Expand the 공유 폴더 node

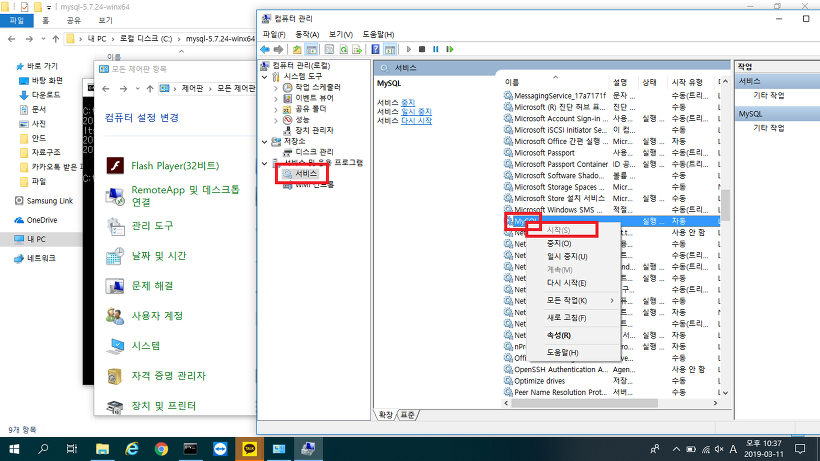point(276,109)
